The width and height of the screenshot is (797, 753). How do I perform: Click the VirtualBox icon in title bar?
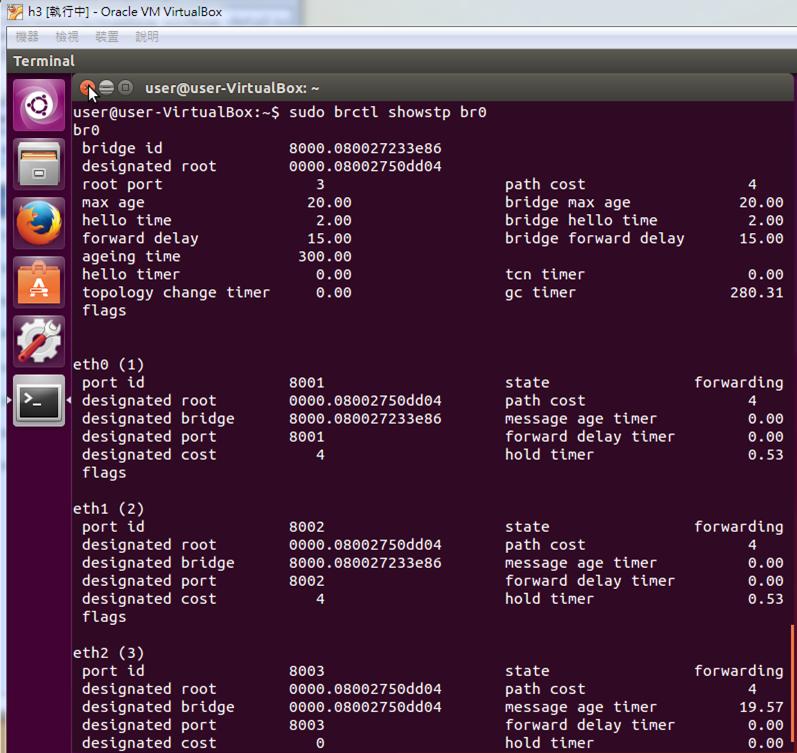14,12
